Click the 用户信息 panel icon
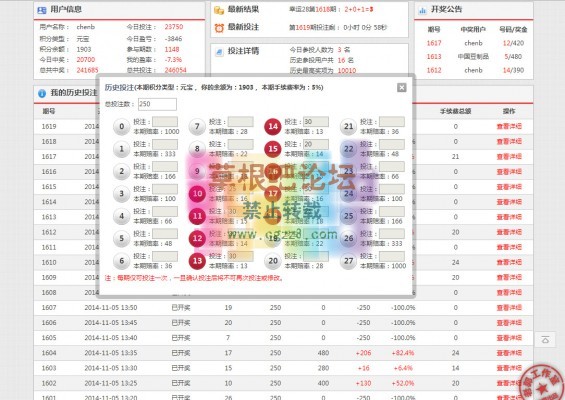The image size is (565, 400). (x=42, y=10)
